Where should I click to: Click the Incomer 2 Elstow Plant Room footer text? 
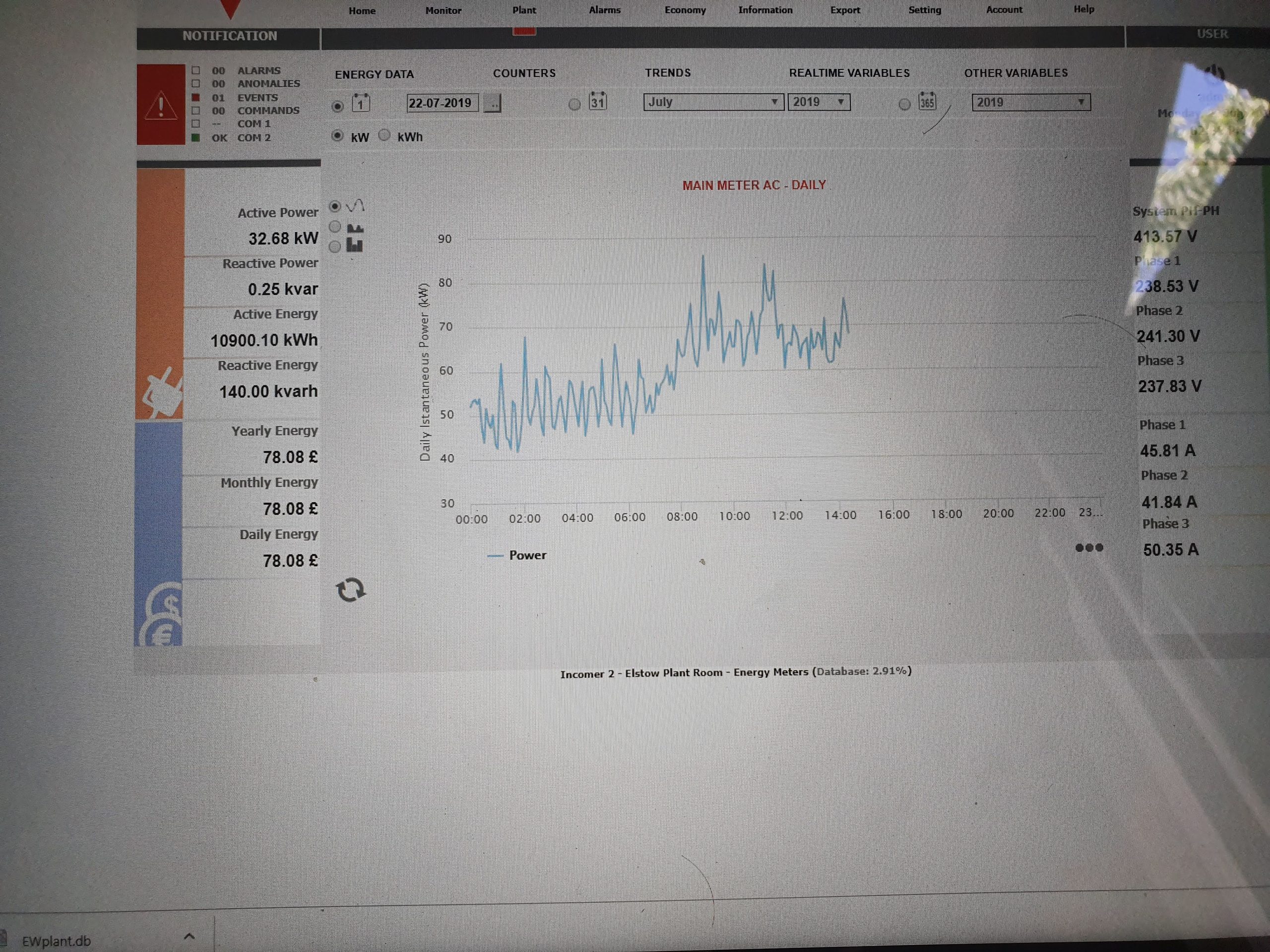[x=736, y=672]
